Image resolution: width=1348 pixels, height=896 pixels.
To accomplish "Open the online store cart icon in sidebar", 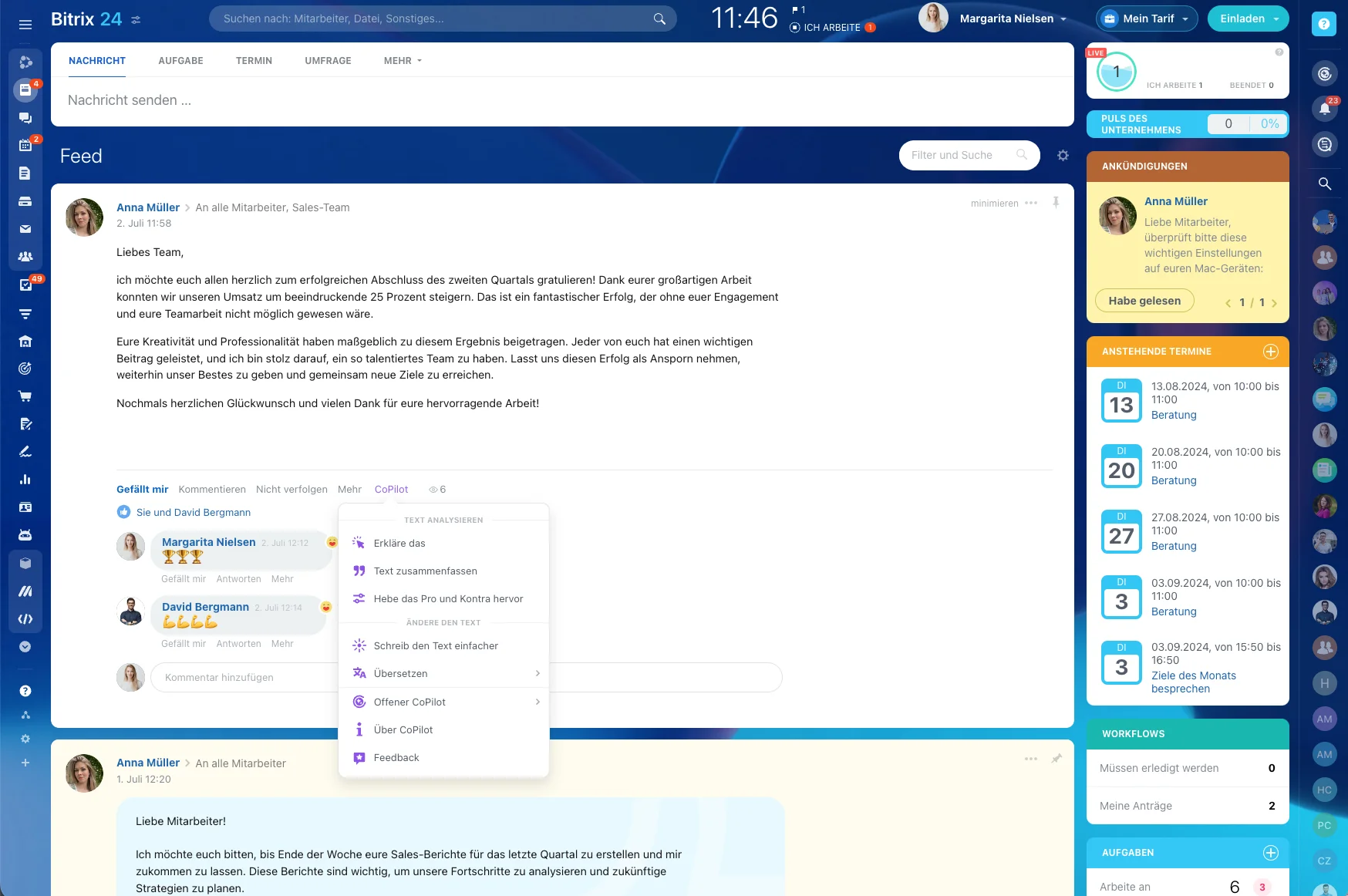I will [25, 396].
